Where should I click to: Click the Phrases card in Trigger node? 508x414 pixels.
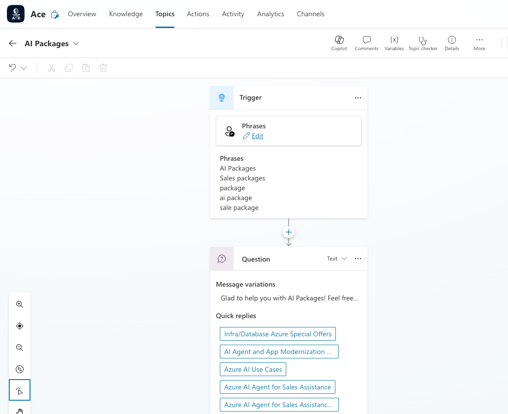click(289, 131)
